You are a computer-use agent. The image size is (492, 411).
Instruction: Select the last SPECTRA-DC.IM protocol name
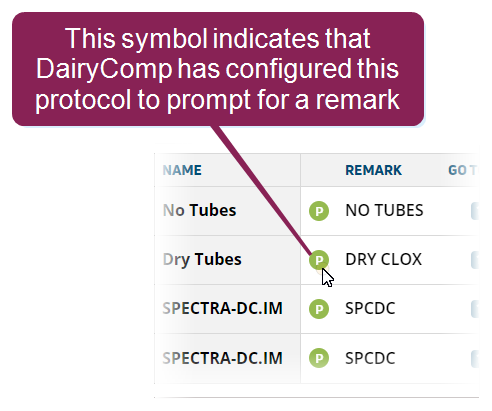(222, 358)
